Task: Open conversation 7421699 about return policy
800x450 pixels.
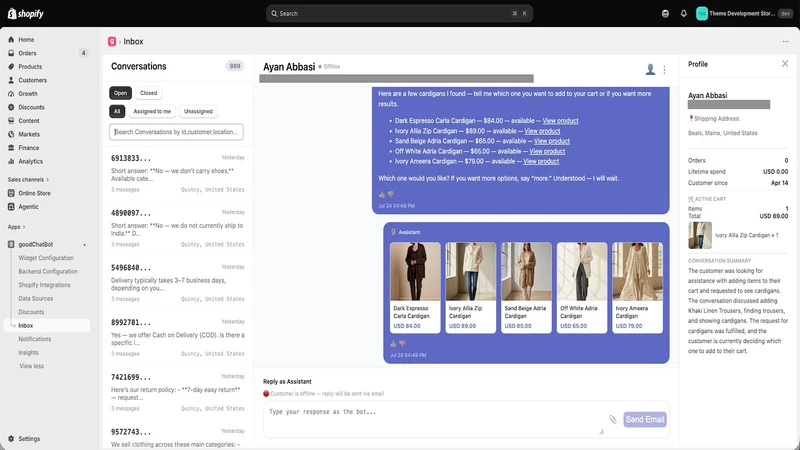Action: click(178, 392)
